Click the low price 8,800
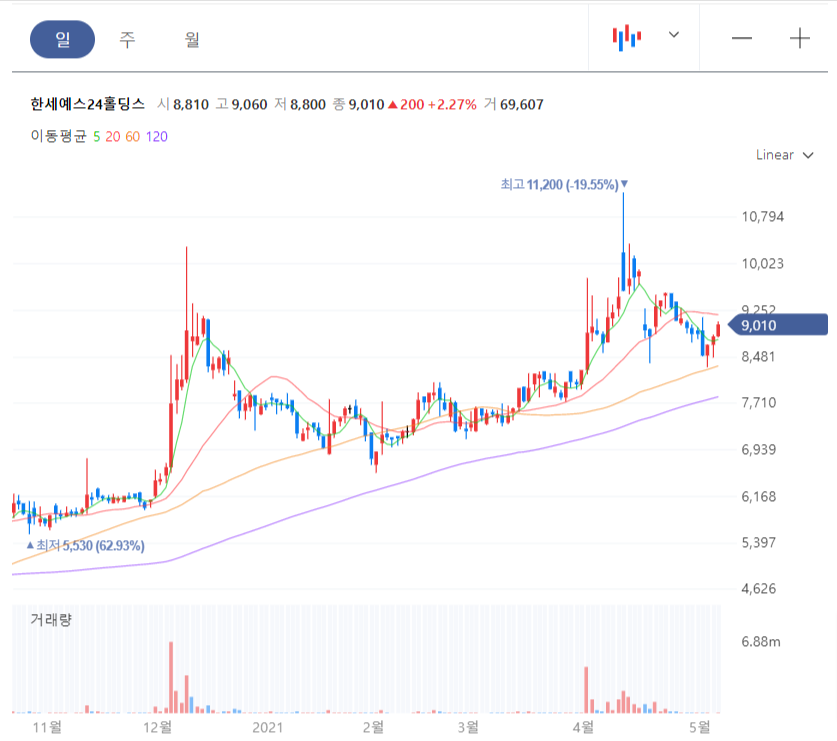Viewport: 837px width, 741px height. [308, 105]
